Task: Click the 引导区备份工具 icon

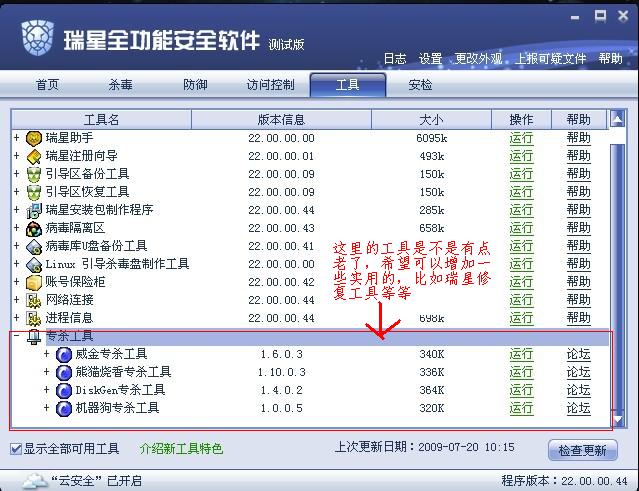Action: click(34, 174)
